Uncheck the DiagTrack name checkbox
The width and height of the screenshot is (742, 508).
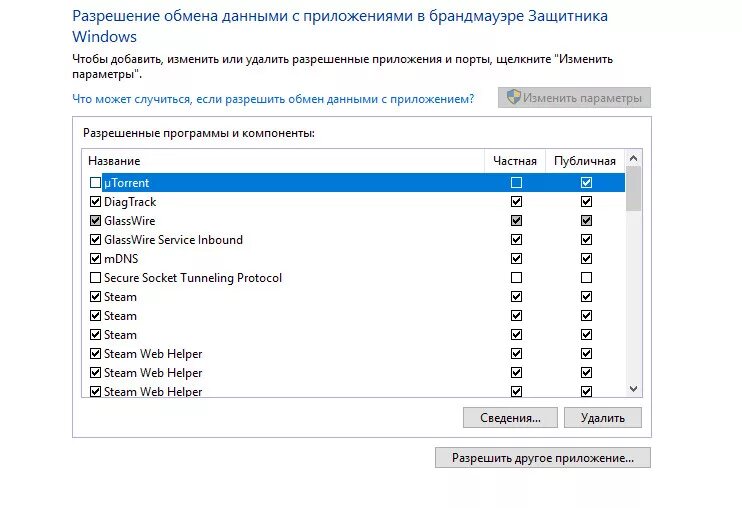click(x=95, y=201)
